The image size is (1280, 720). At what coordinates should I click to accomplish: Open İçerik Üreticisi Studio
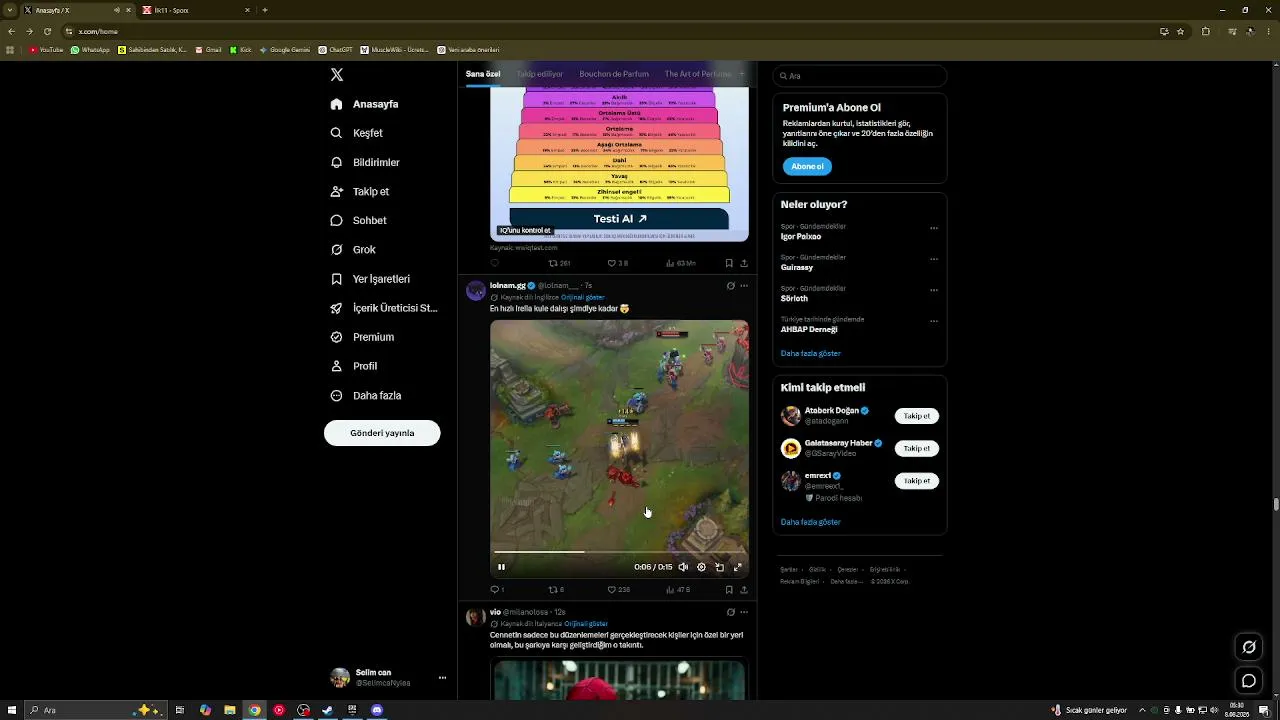pos(384,308)
